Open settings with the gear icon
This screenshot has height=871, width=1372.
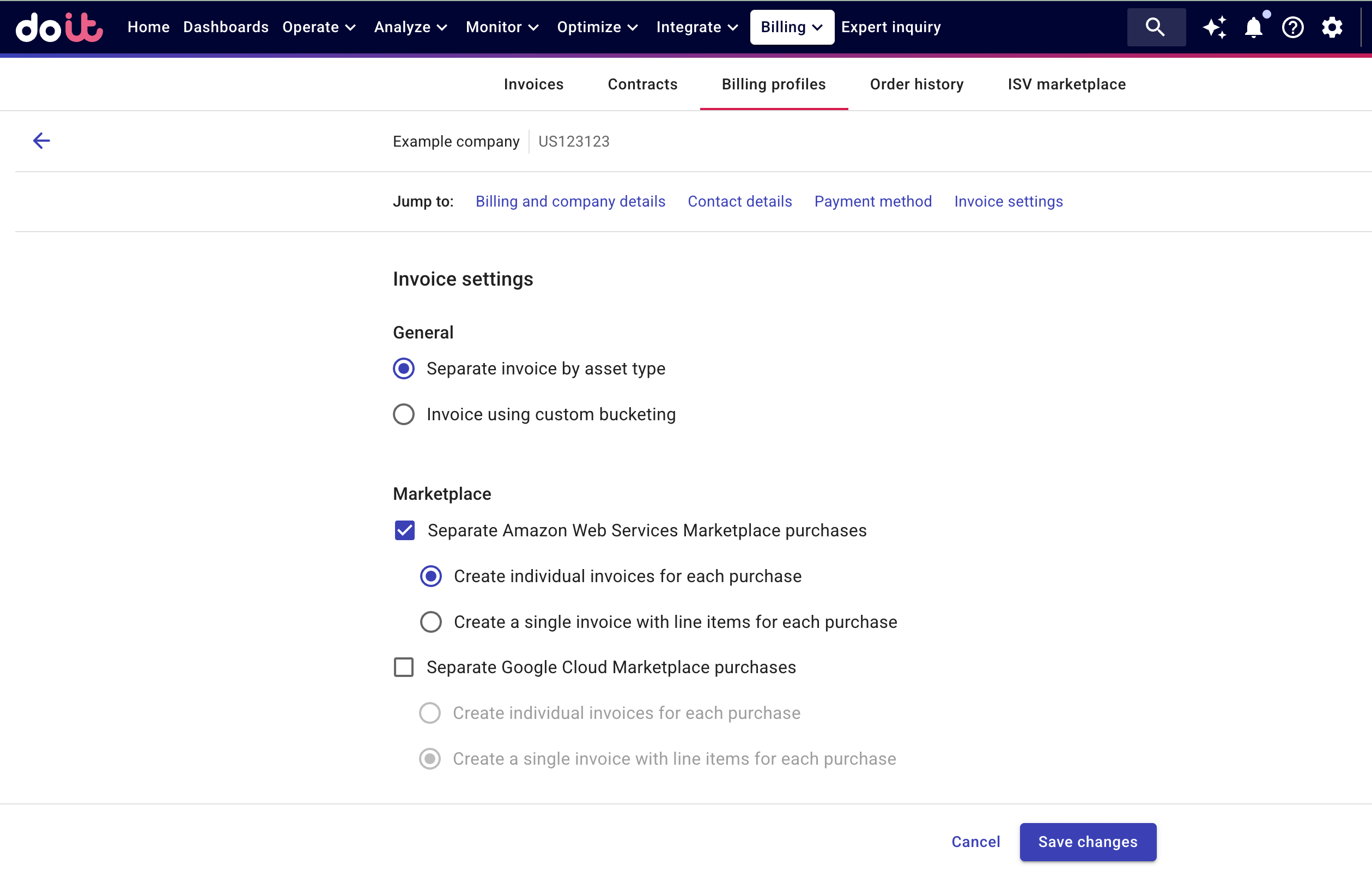click(1332, 27)
